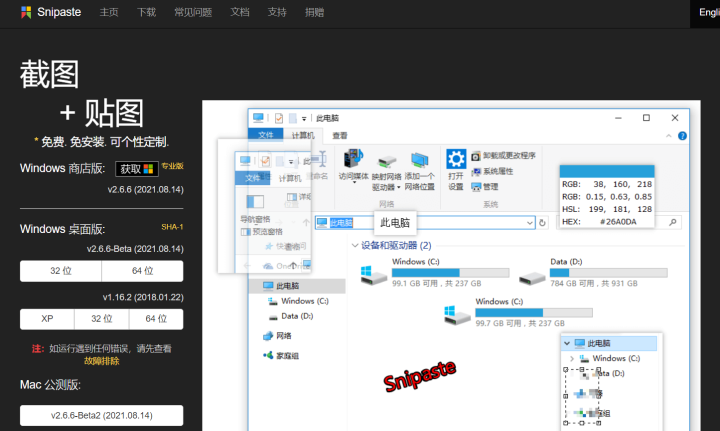Download Mac v2.6.6-Beta2 build
This screenshot has width=720, height=431.
(x=101, y=415)
